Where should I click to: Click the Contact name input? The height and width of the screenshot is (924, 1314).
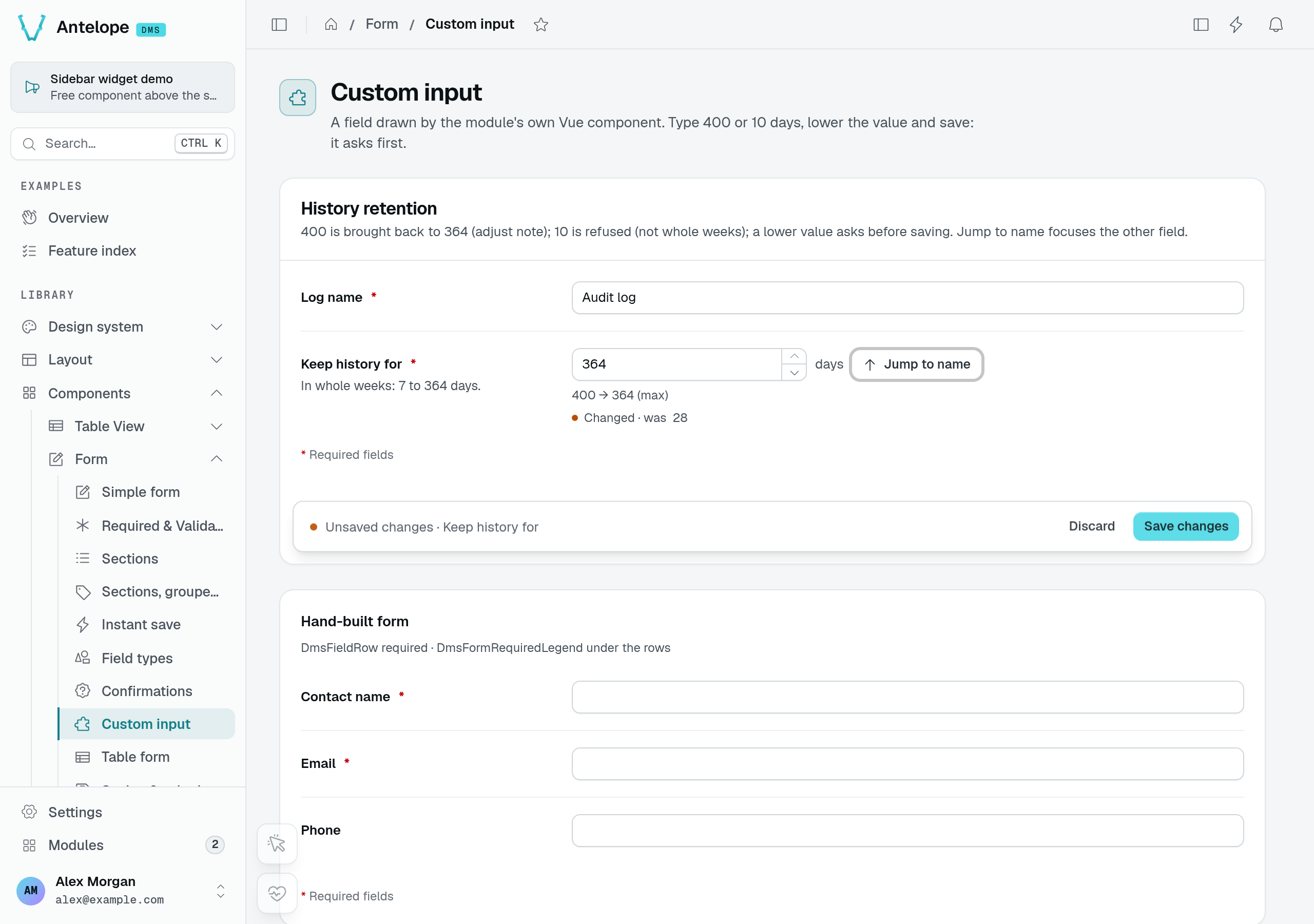(907, 697)
